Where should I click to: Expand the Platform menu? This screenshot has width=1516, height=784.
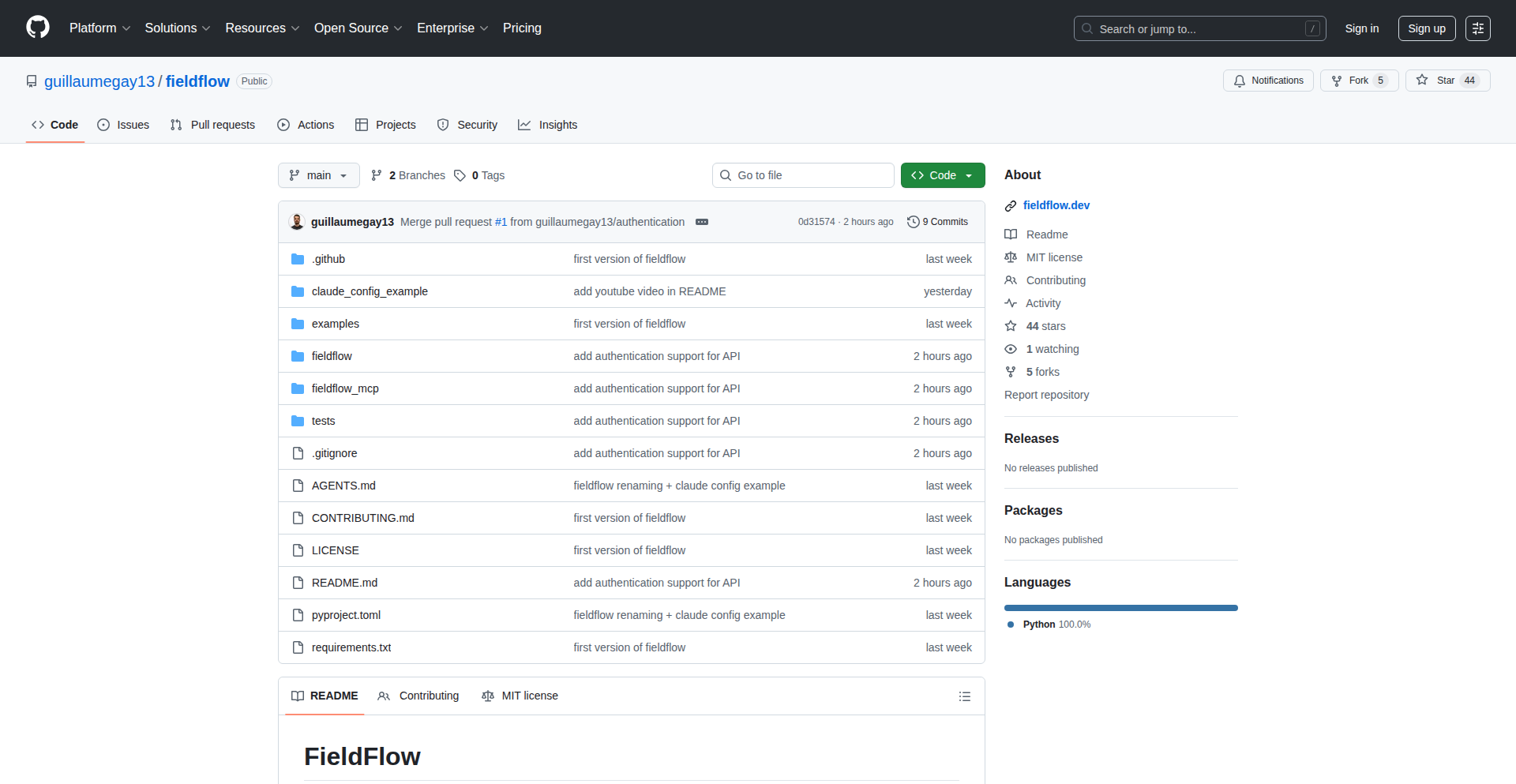pos(99,28)
